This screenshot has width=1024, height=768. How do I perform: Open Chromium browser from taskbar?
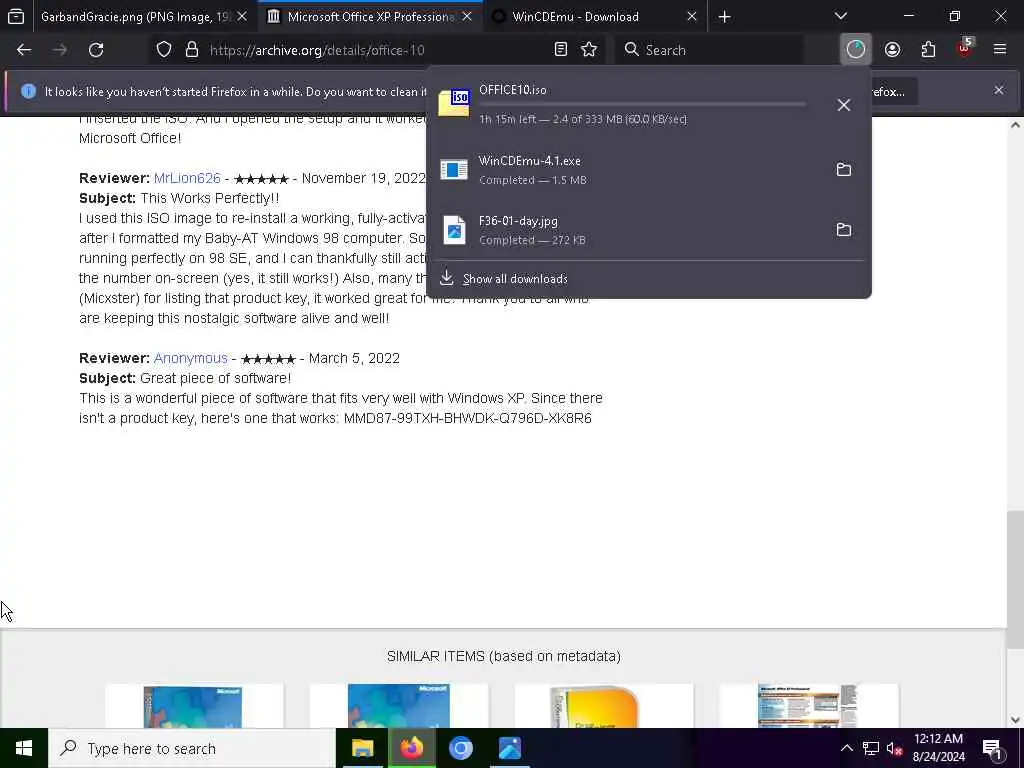click(x=460, y=748)
